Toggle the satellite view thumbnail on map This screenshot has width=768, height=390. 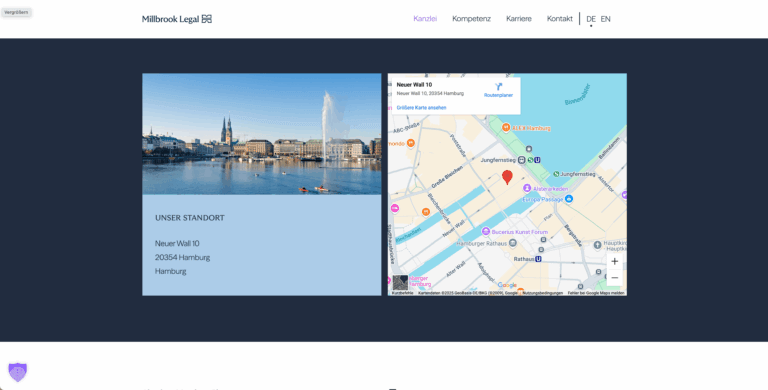coord(400,283)
